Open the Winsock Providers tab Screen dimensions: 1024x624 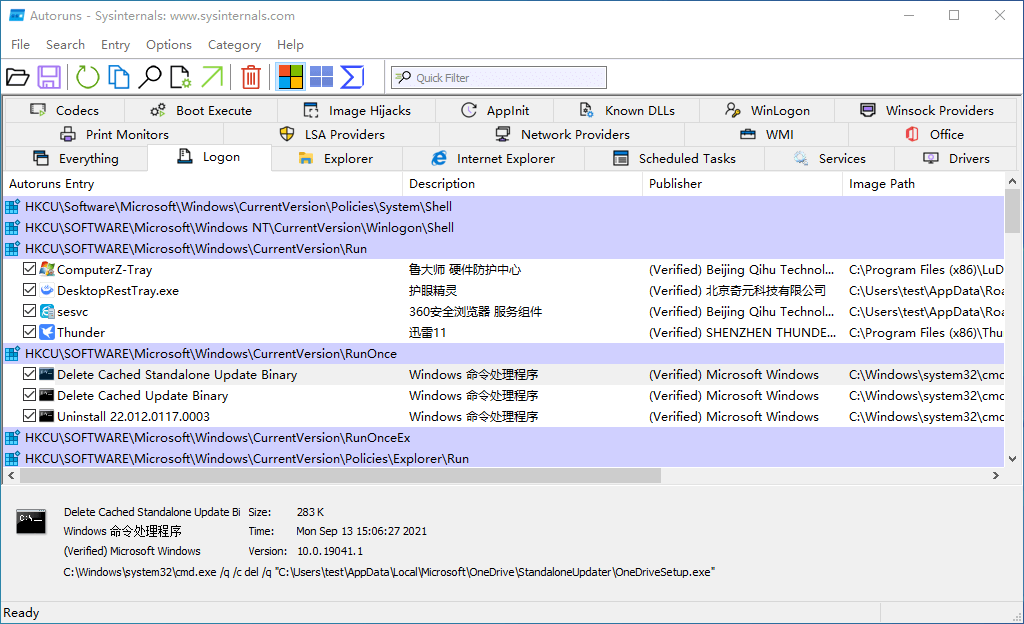coord(927,110)
